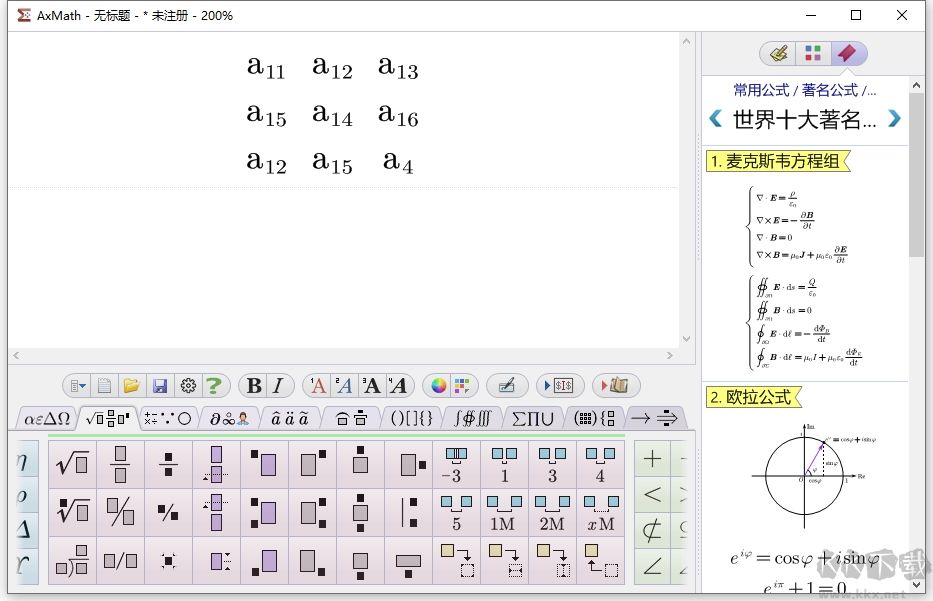Image resolution: width=933 pixels, height=601 pixels.
Task: Switch on the bookmark view in the right panel
Action: (848, 52)
